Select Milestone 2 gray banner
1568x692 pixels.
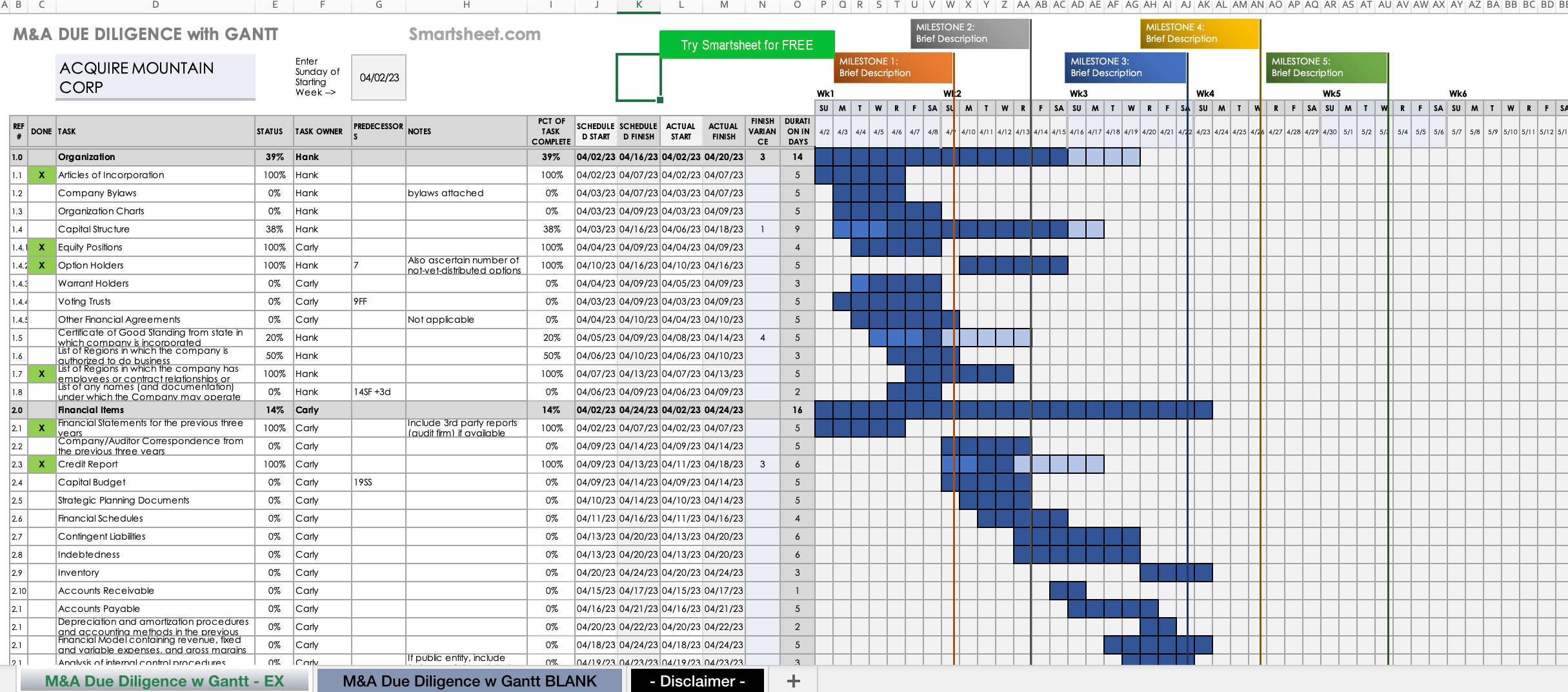click(970, 33)
